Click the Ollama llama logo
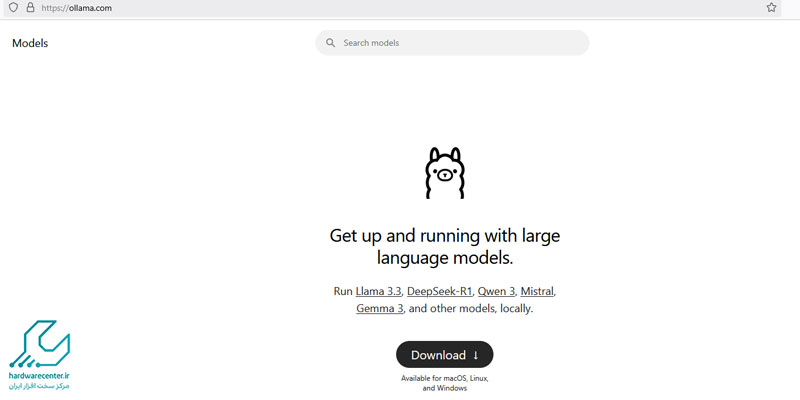The width and height of the screenshot is (800, 400). click(444, 173)
